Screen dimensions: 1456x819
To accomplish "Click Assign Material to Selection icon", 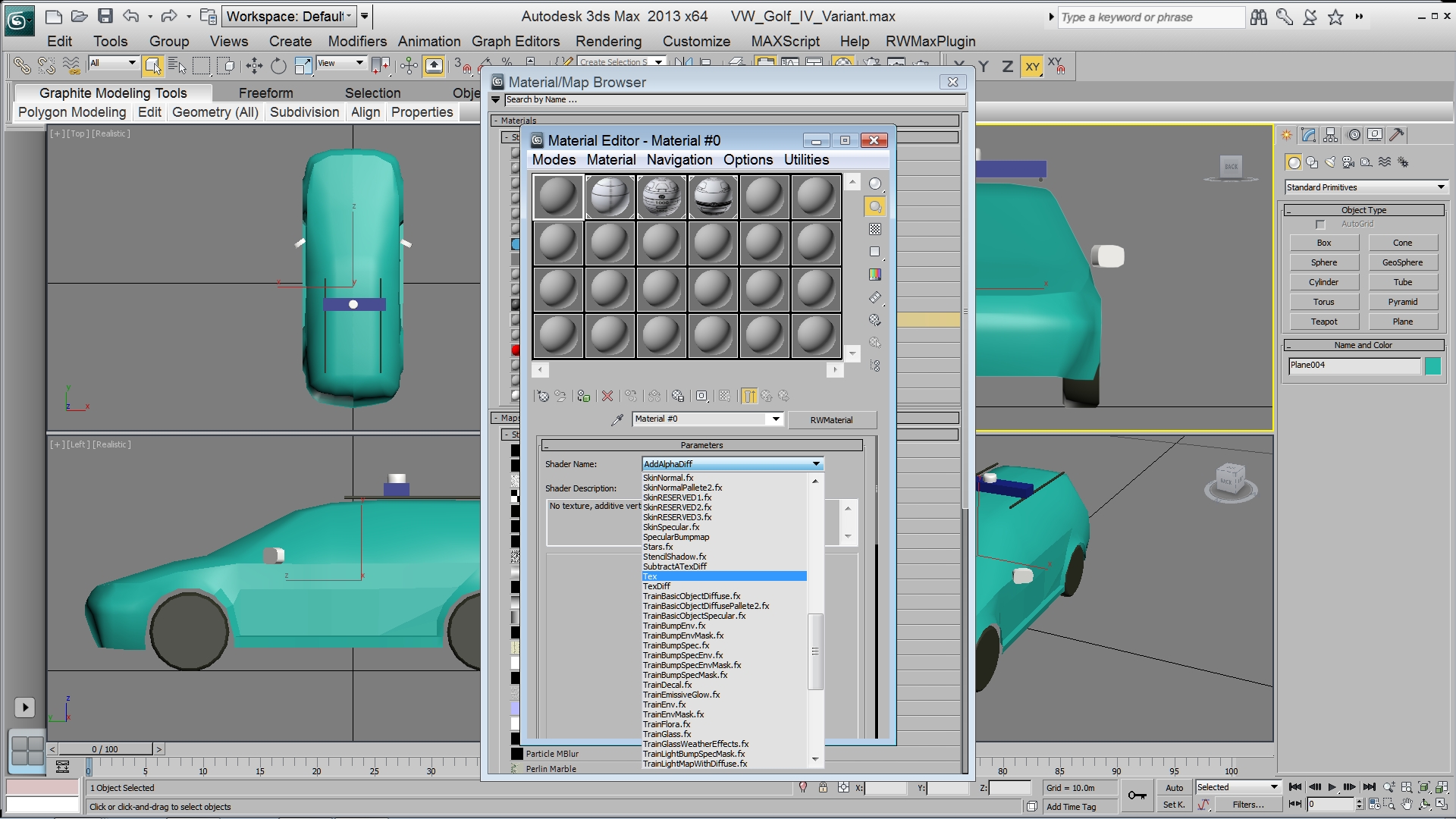I will (583, 396).
